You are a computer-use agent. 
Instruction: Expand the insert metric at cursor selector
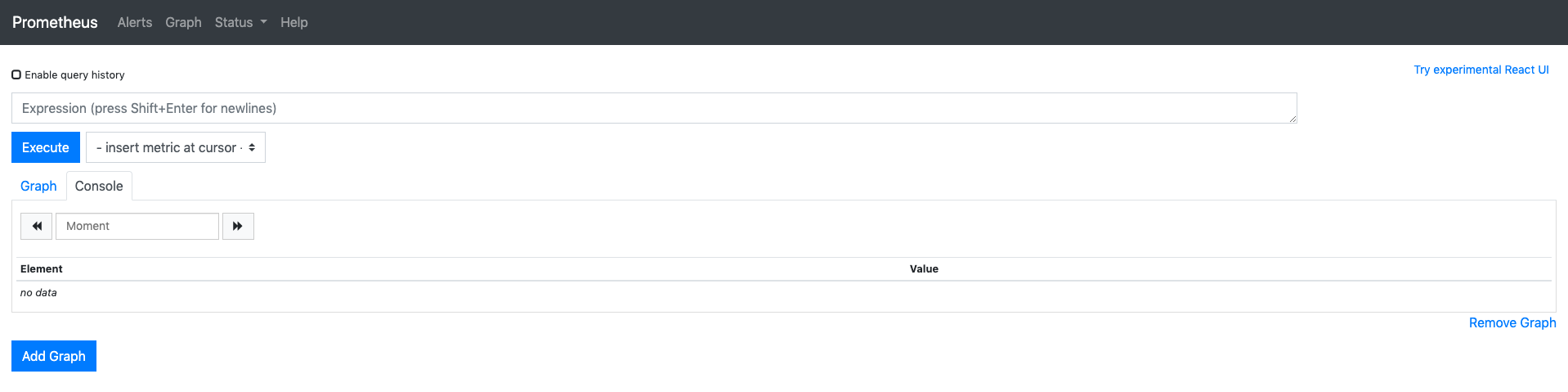(x=176, y=147)
